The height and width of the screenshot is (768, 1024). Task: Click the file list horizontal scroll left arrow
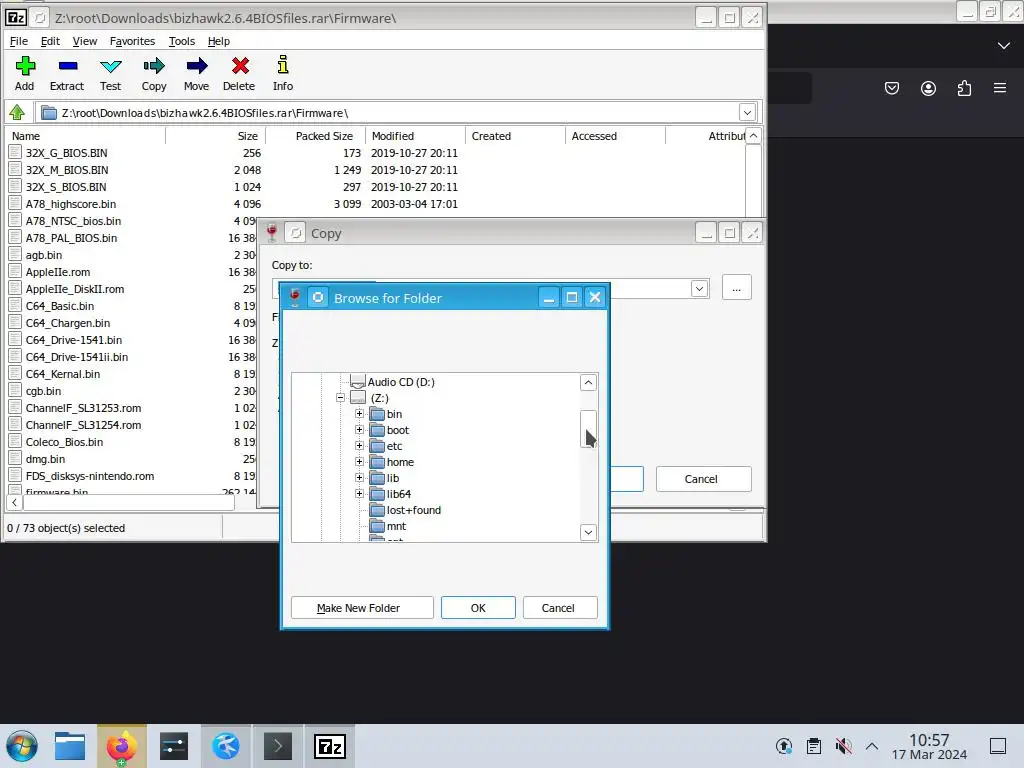(14, 502)
